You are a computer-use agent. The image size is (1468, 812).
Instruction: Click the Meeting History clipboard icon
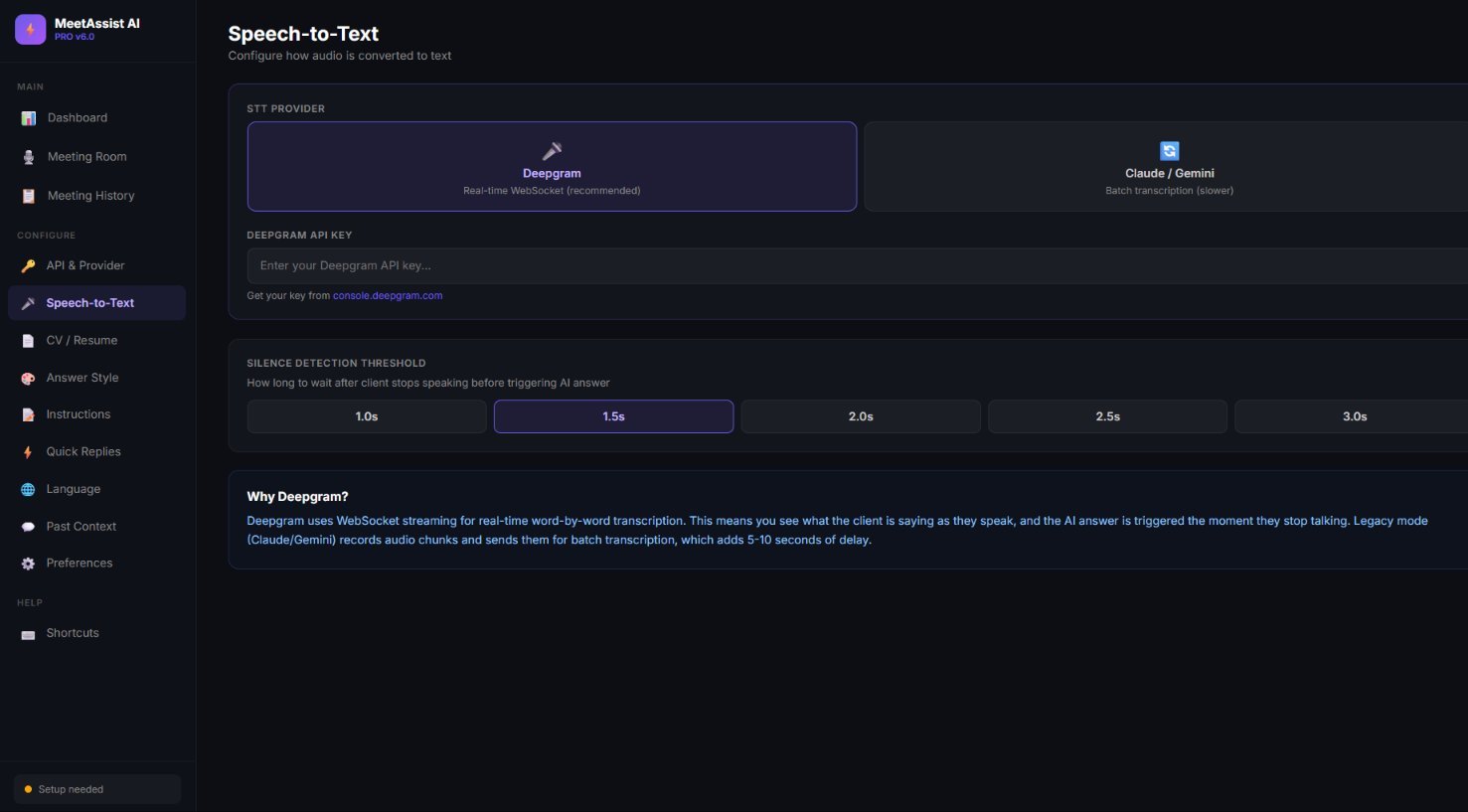pyautogui.click(x=29, y=196)
